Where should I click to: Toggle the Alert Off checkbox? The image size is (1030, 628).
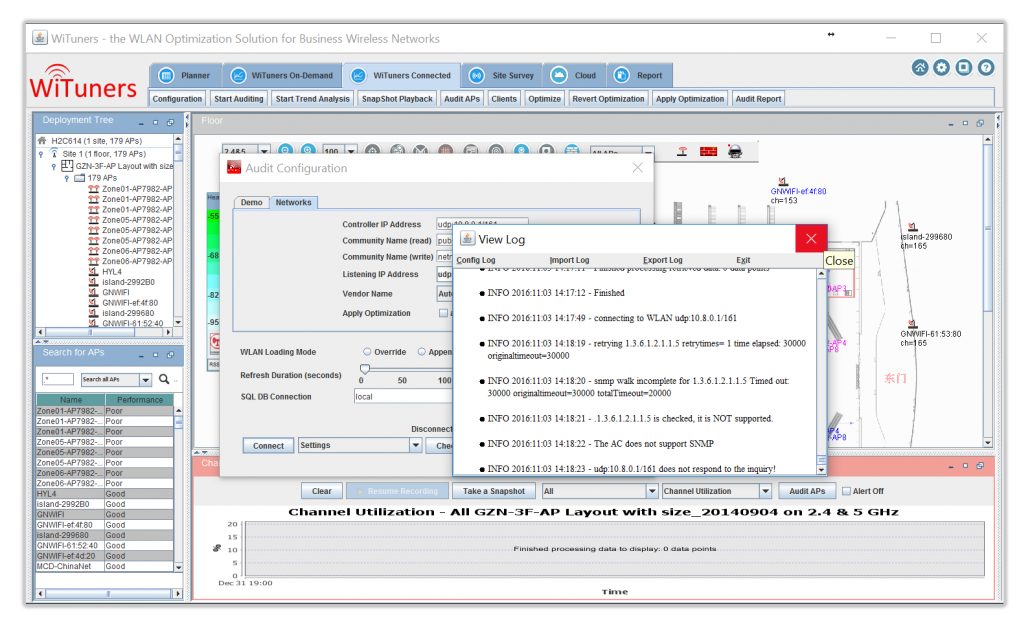click(x=847, y=491)
